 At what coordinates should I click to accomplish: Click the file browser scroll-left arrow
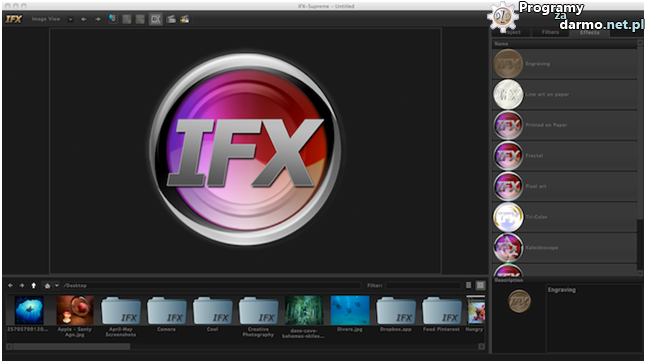pos(9,347)
